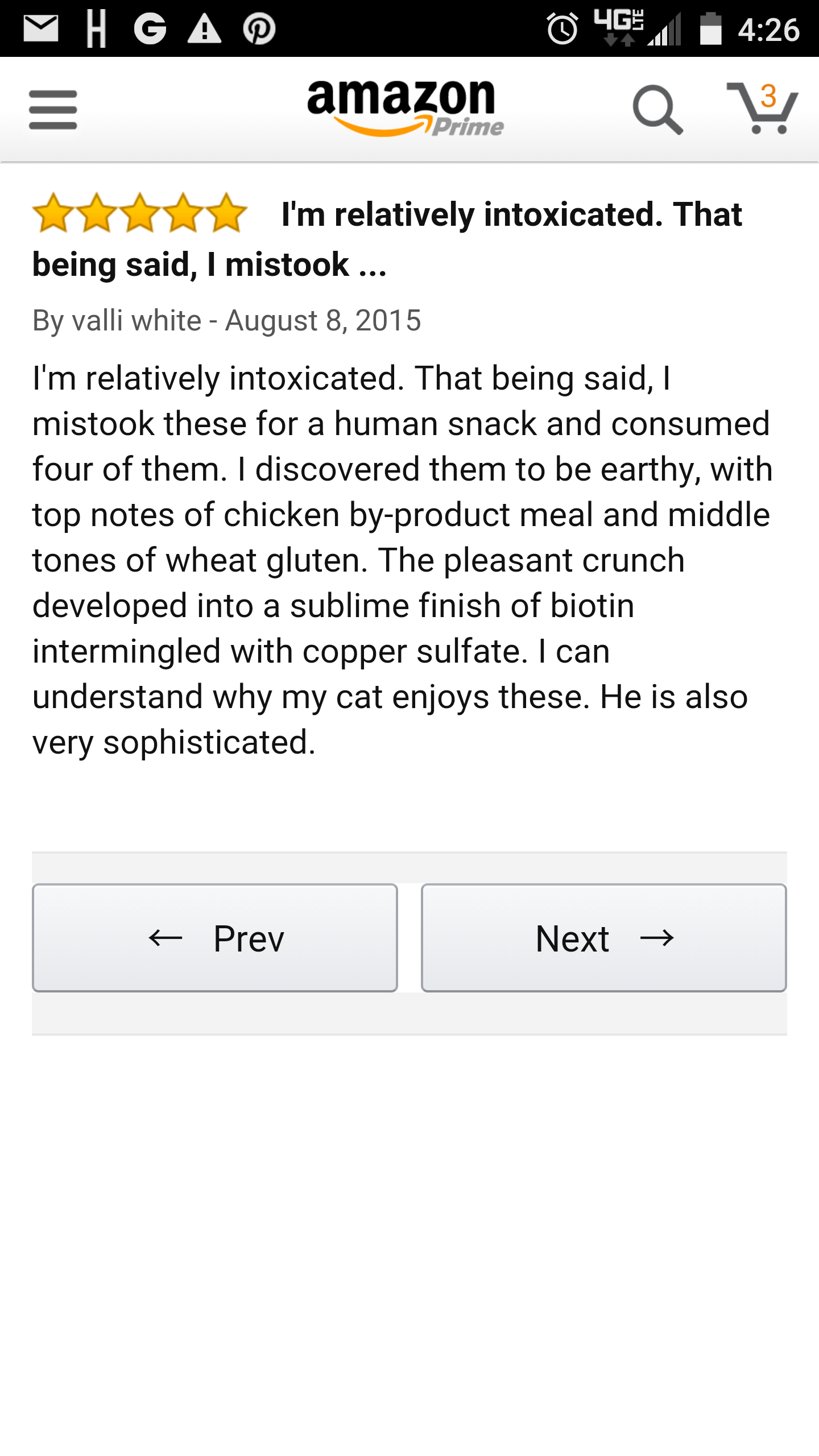Go to the previous review with Prev
The height and width of the screenshot is (1456, 819).
point(215,938)
